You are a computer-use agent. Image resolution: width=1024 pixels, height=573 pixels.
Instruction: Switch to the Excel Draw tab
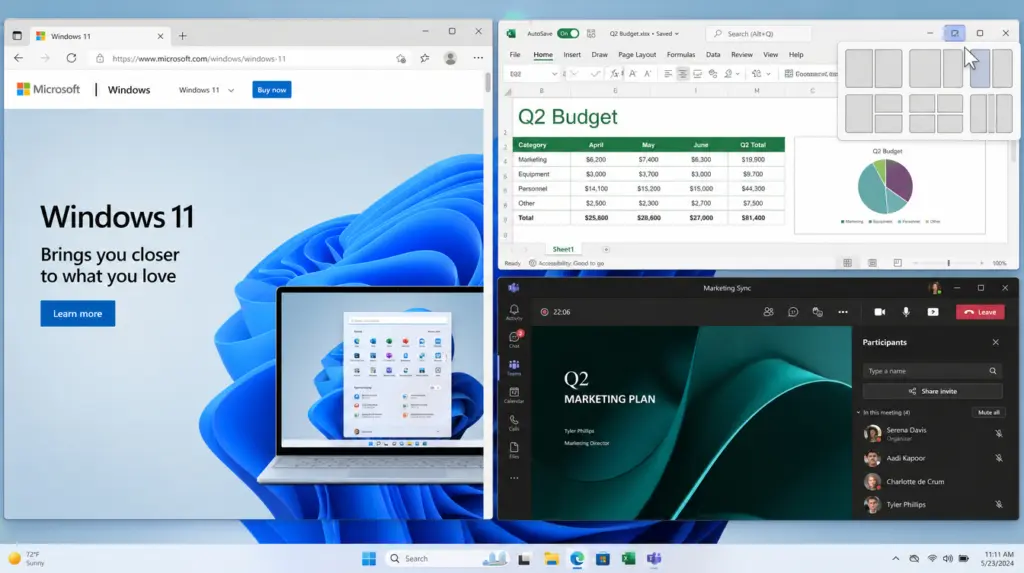599,55
